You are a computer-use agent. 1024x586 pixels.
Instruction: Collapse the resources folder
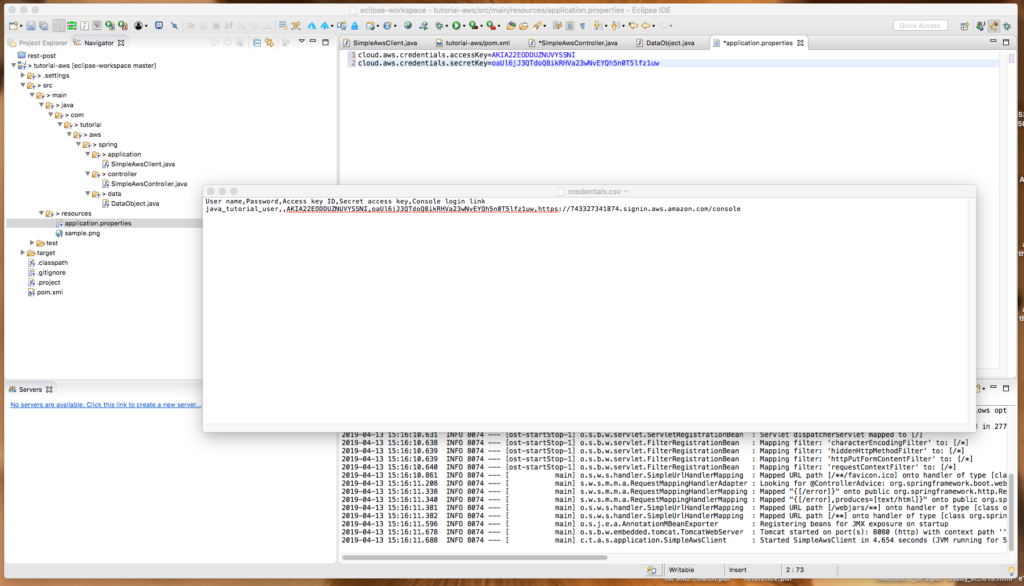41,213
